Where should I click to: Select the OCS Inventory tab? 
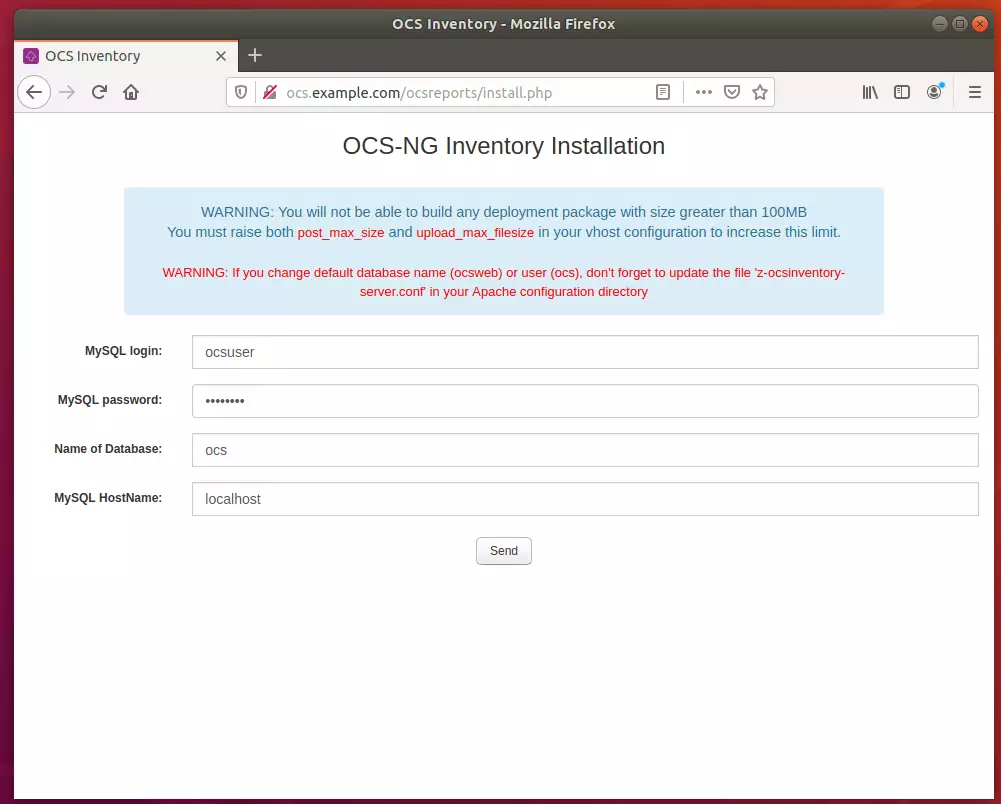(126, 56)
